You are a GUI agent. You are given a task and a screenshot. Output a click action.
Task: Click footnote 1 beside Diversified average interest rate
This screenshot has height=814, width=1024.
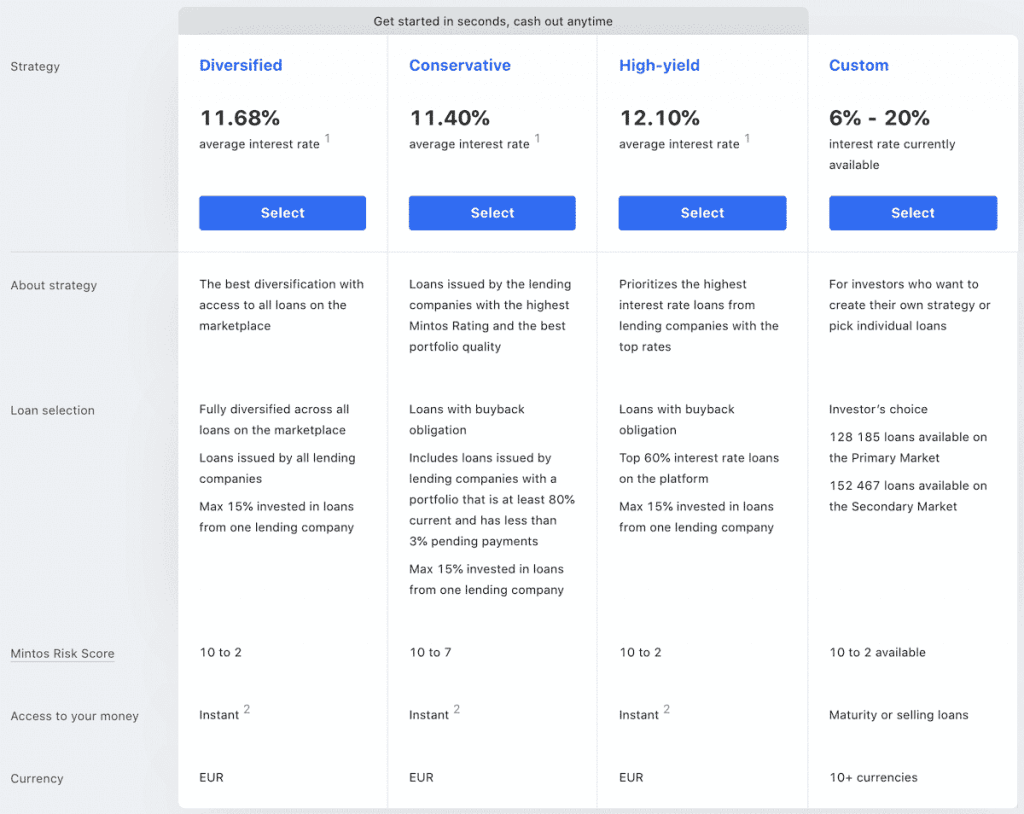pos(327,139)
